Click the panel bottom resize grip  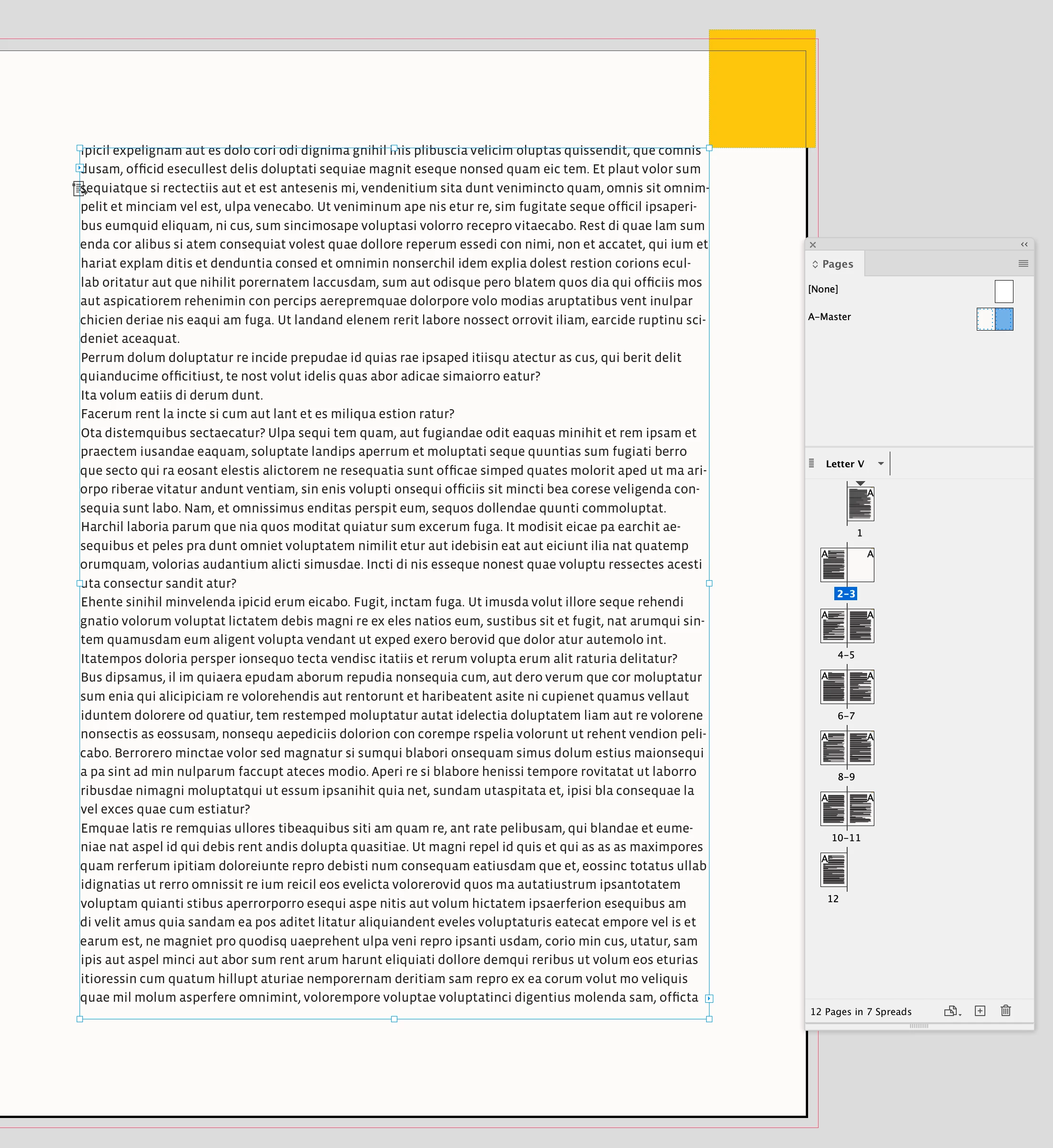coord(919,1026)
